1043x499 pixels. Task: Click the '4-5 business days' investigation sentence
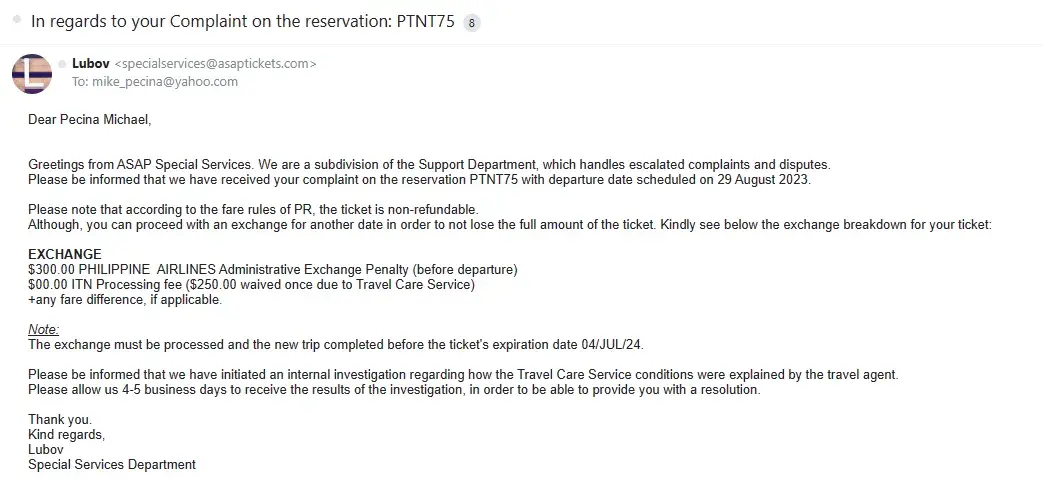coord(393,389)
